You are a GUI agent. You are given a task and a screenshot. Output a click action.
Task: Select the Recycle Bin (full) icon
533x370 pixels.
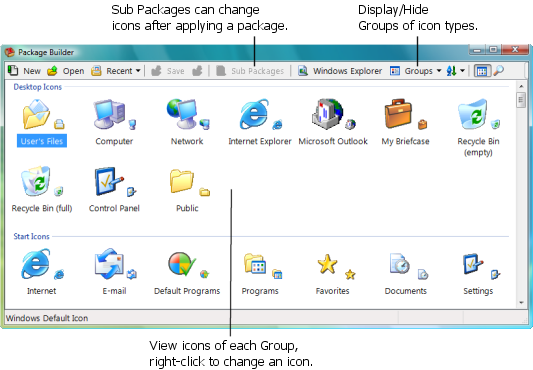coord(41,190)
